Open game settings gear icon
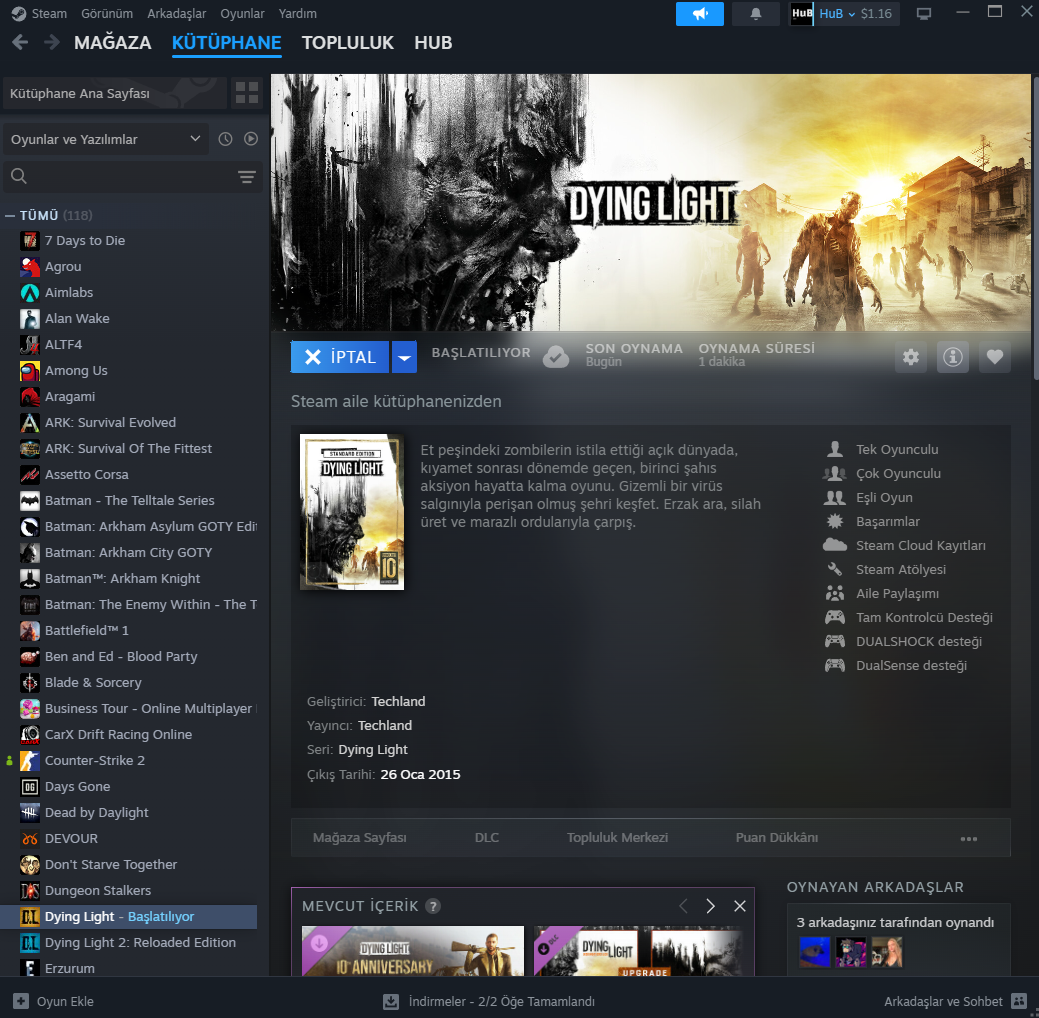This screenshot has height=1018, width=1039. click(911, 357)
